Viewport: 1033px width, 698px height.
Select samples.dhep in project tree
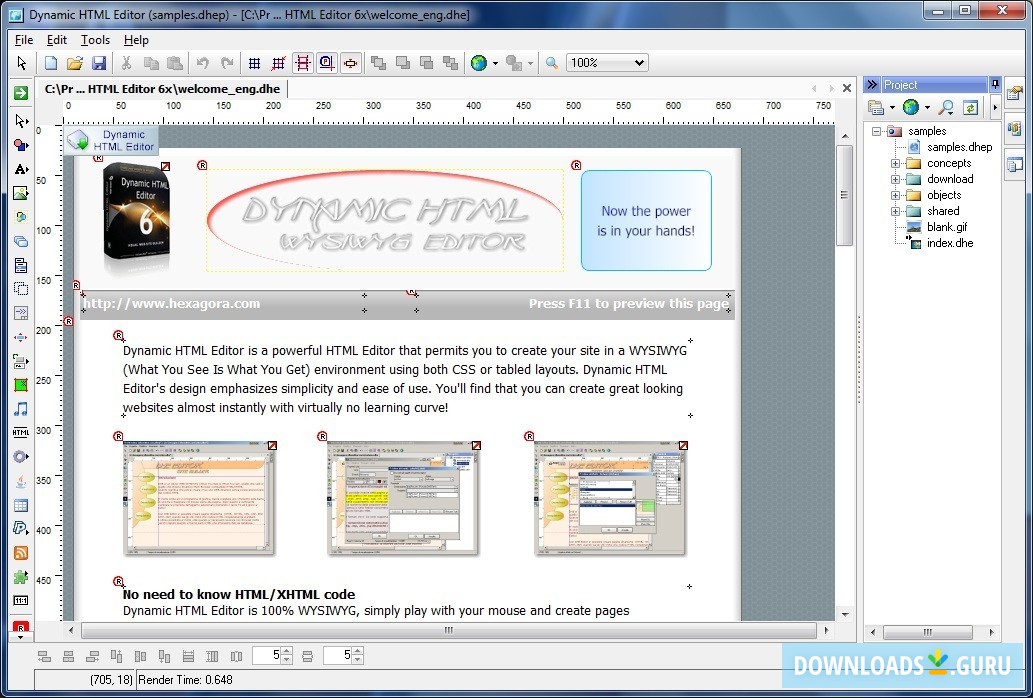960,147
